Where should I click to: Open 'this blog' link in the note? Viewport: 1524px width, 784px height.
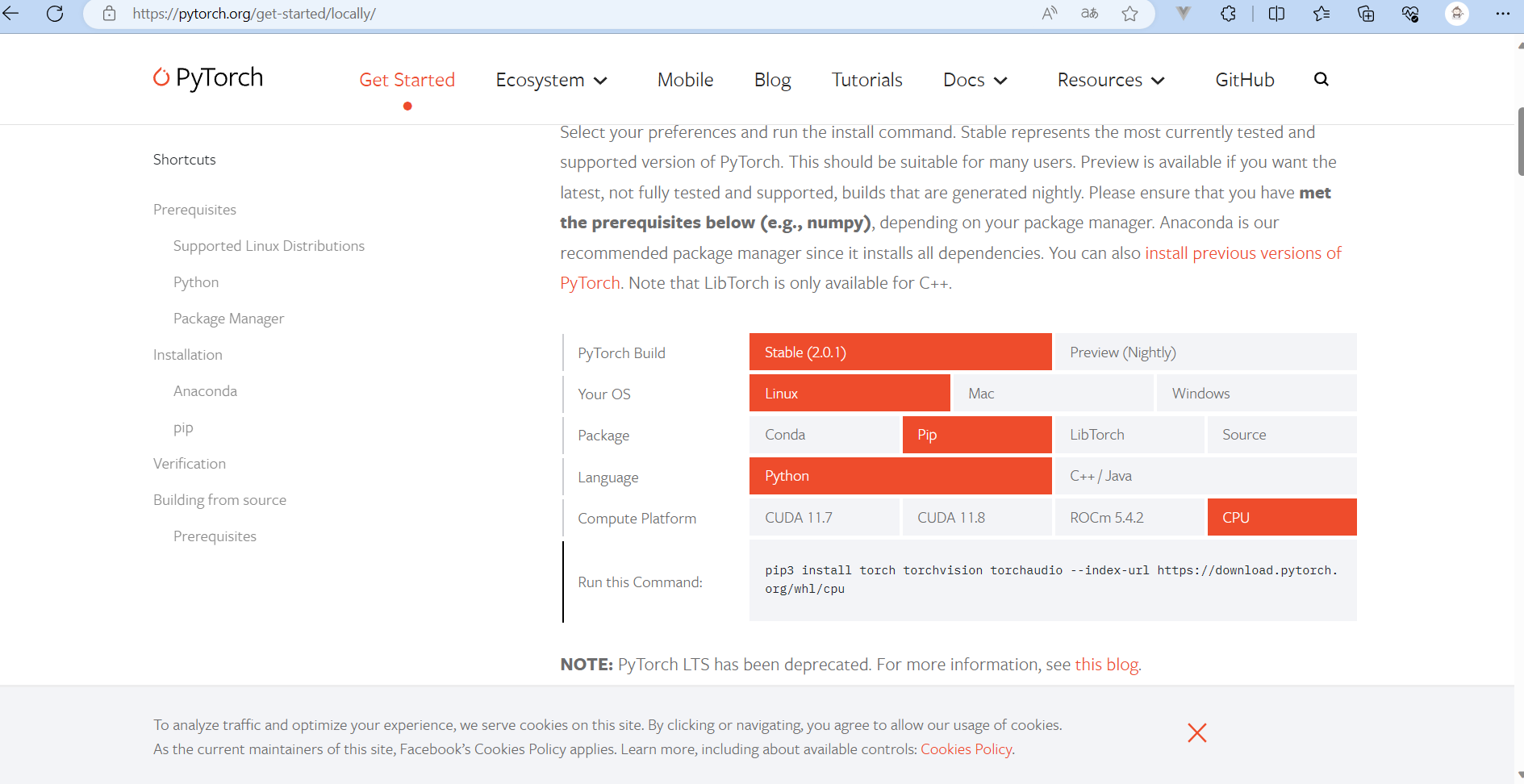1107,665
